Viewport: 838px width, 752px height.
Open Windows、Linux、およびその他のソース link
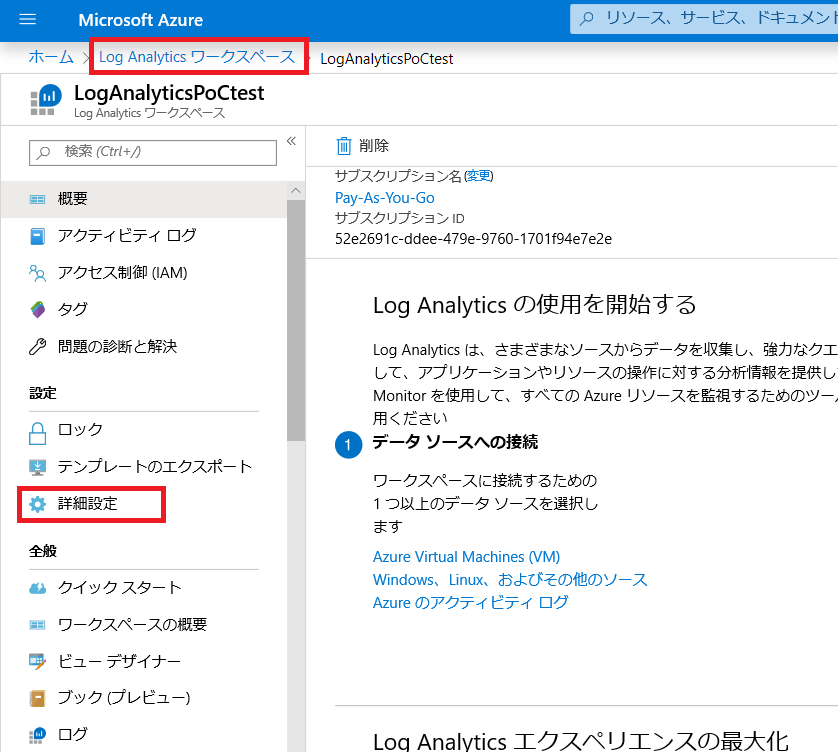(x=510, y=580)
